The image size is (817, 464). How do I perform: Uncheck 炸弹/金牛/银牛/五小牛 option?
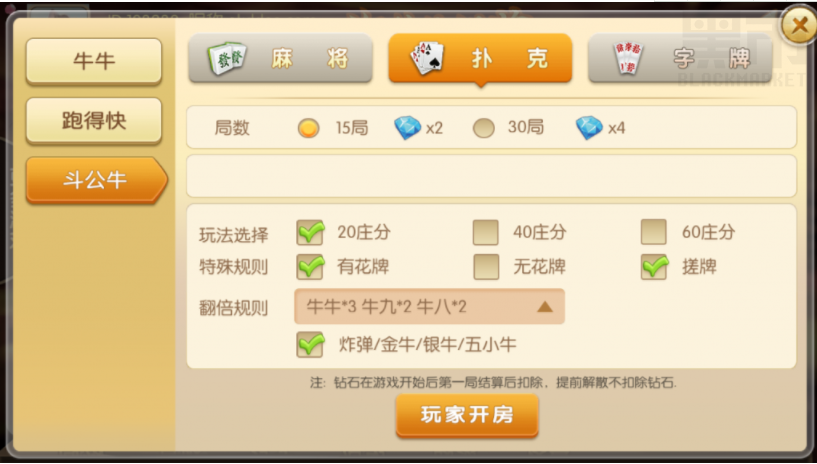click(x=311, y=344)
